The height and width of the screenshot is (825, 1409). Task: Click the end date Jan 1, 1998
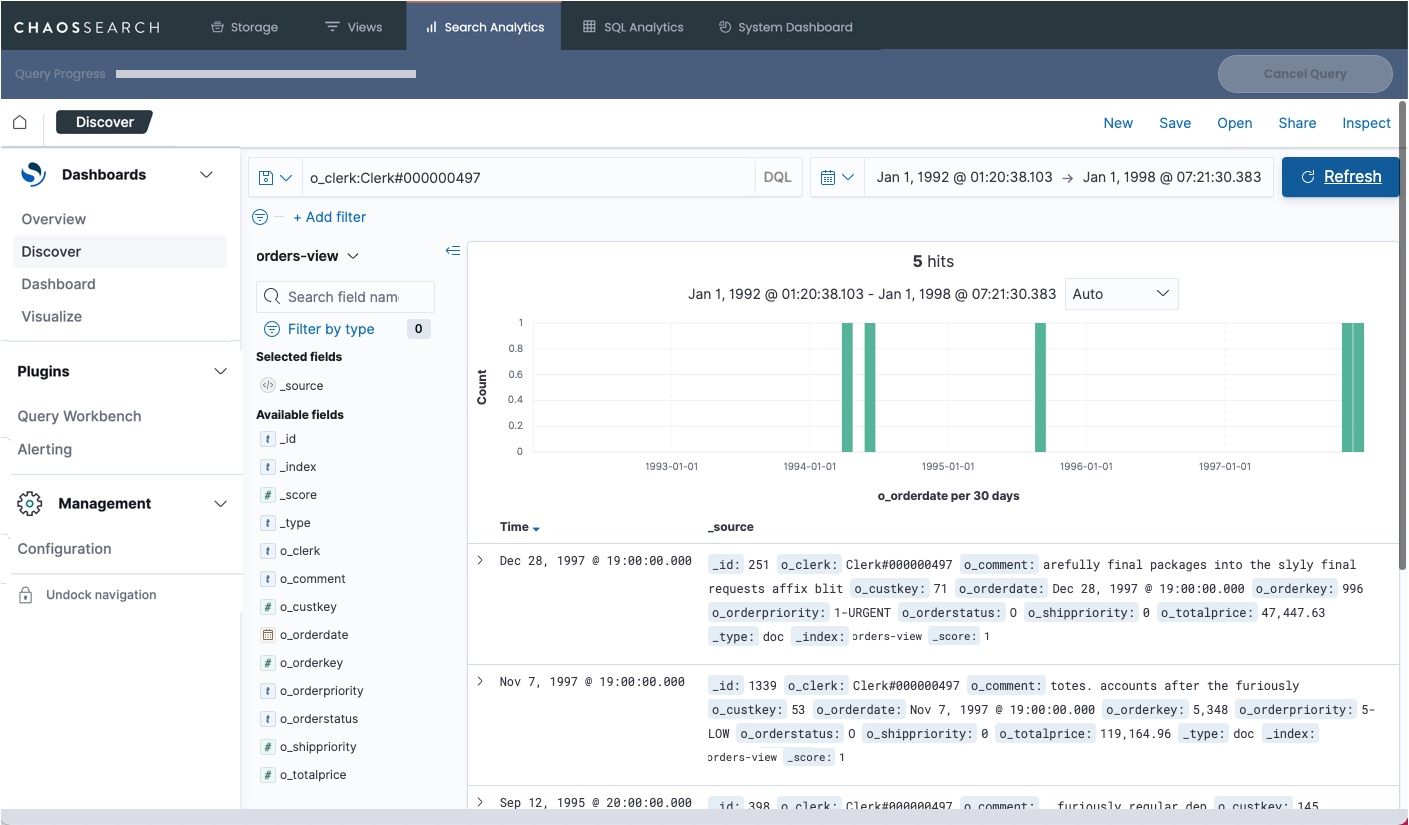[1172, 177]
